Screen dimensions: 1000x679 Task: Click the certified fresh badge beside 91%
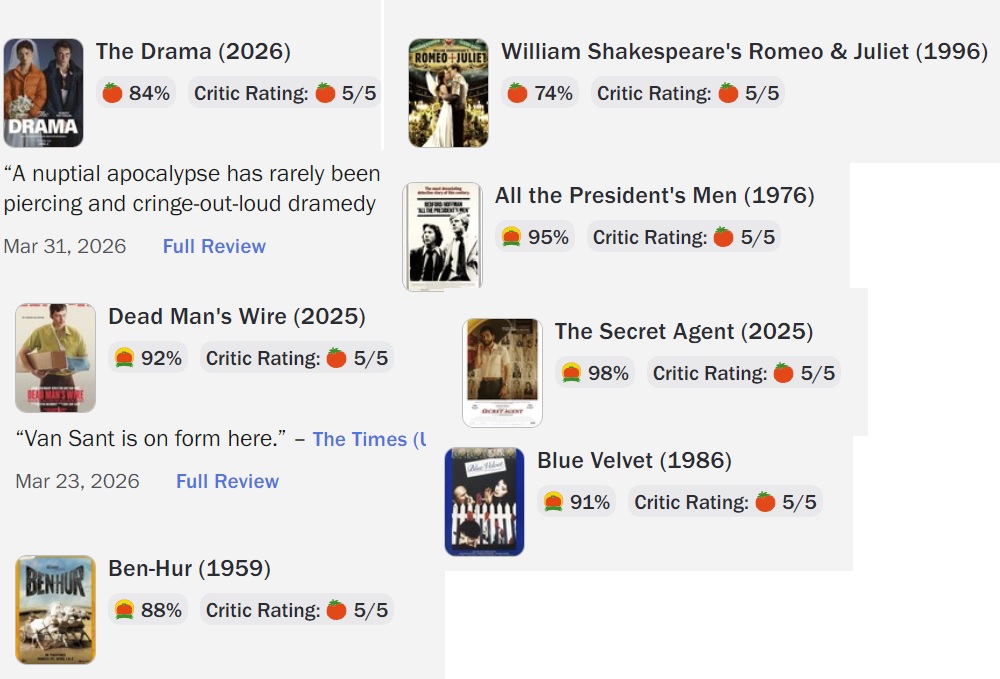553,502
